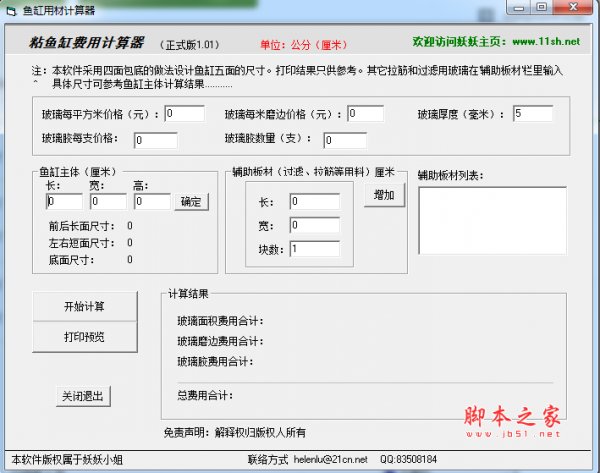This screenshot has width=600, height=473.
Task: Click the 玻璃胶费用合计 result label
Action: click(x=215, y=361)
